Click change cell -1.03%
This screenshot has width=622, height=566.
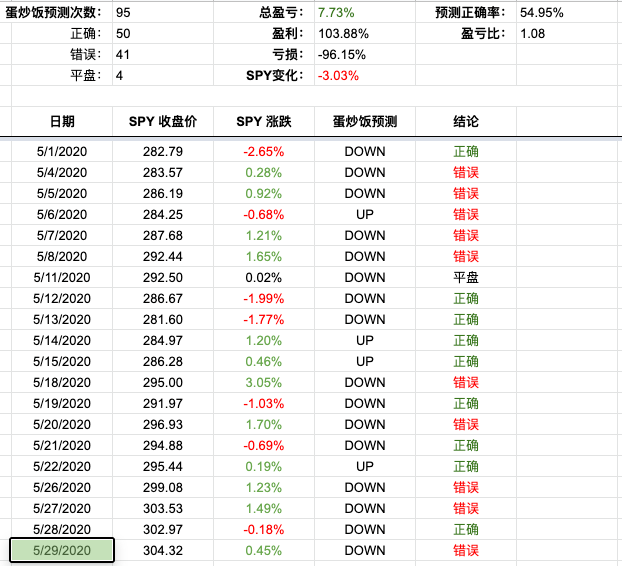tap(264, 404)
